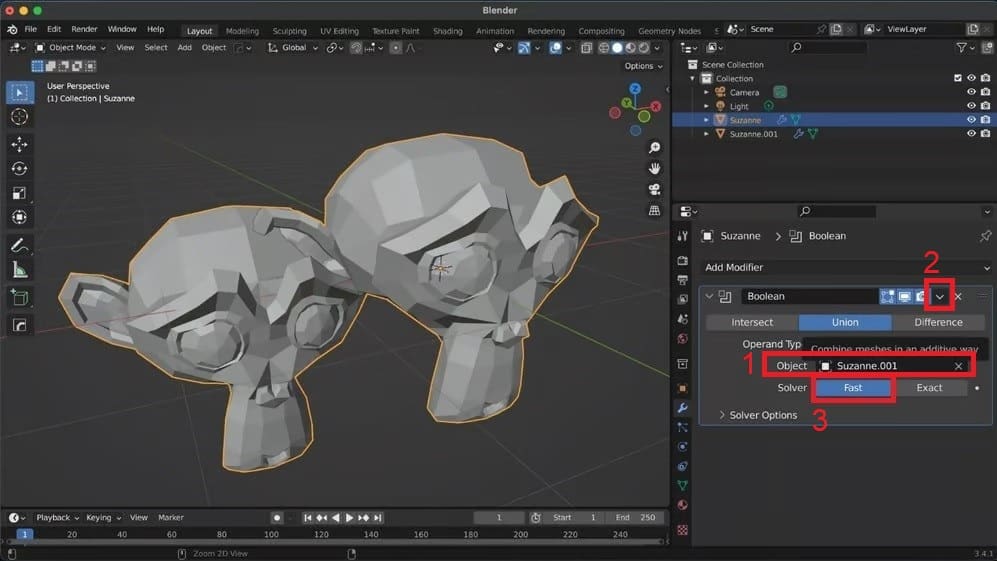The height and width of the screenshot is (561, 997).
Task: Click timeline frame 100 mark
Action: coord(272,534)
